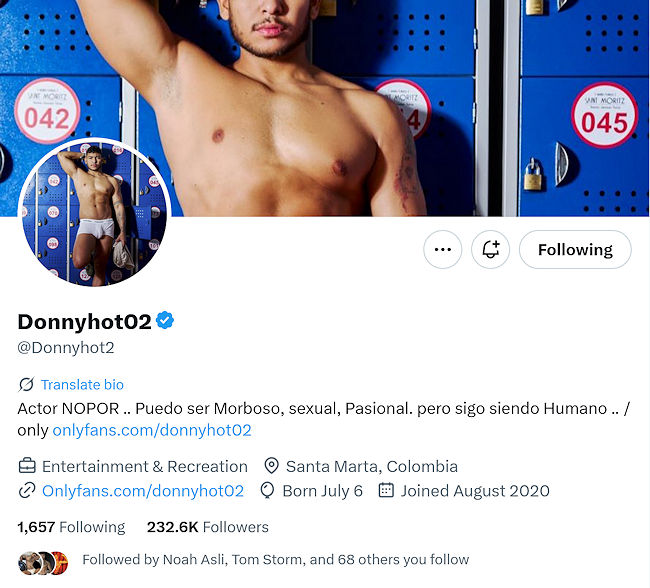Open the three-dot more options menu

tap(442, 250)
